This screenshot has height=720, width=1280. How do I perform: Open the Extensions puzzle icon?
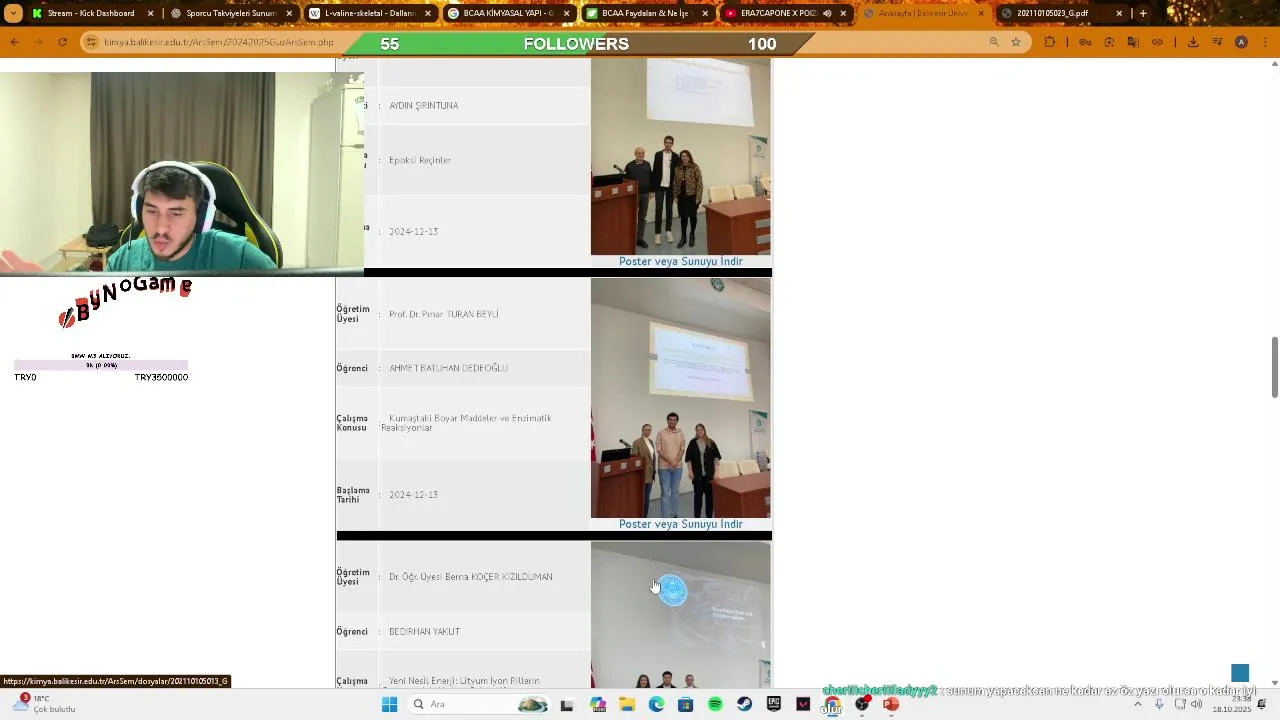[x=1049, y=42]
